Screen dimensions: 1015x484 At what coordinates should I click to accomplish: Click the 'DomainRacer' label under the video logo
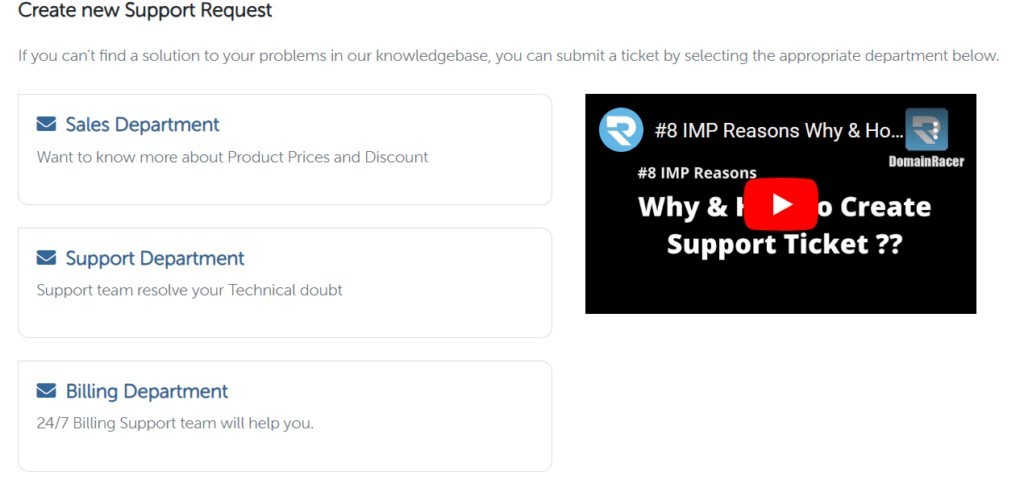pos(926,161)
